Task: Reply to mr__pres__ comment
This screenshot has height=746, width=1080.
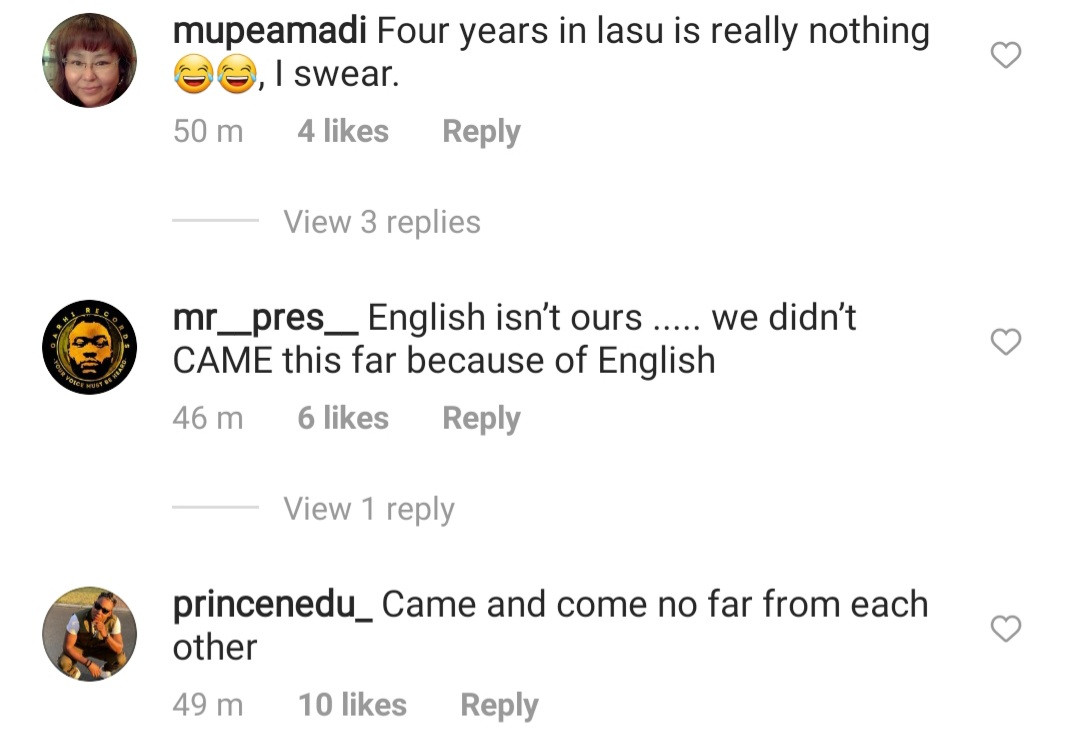Action: click(481, 418)
